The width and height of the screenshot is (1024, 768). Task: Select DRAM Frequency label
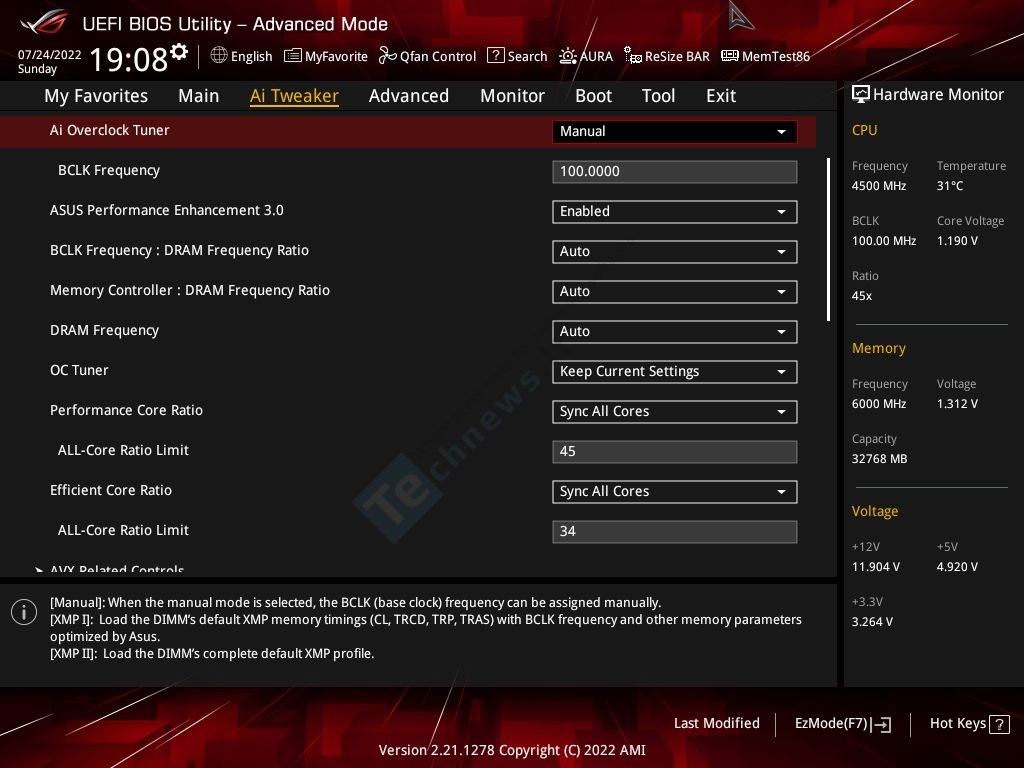[x=104, y=330]
